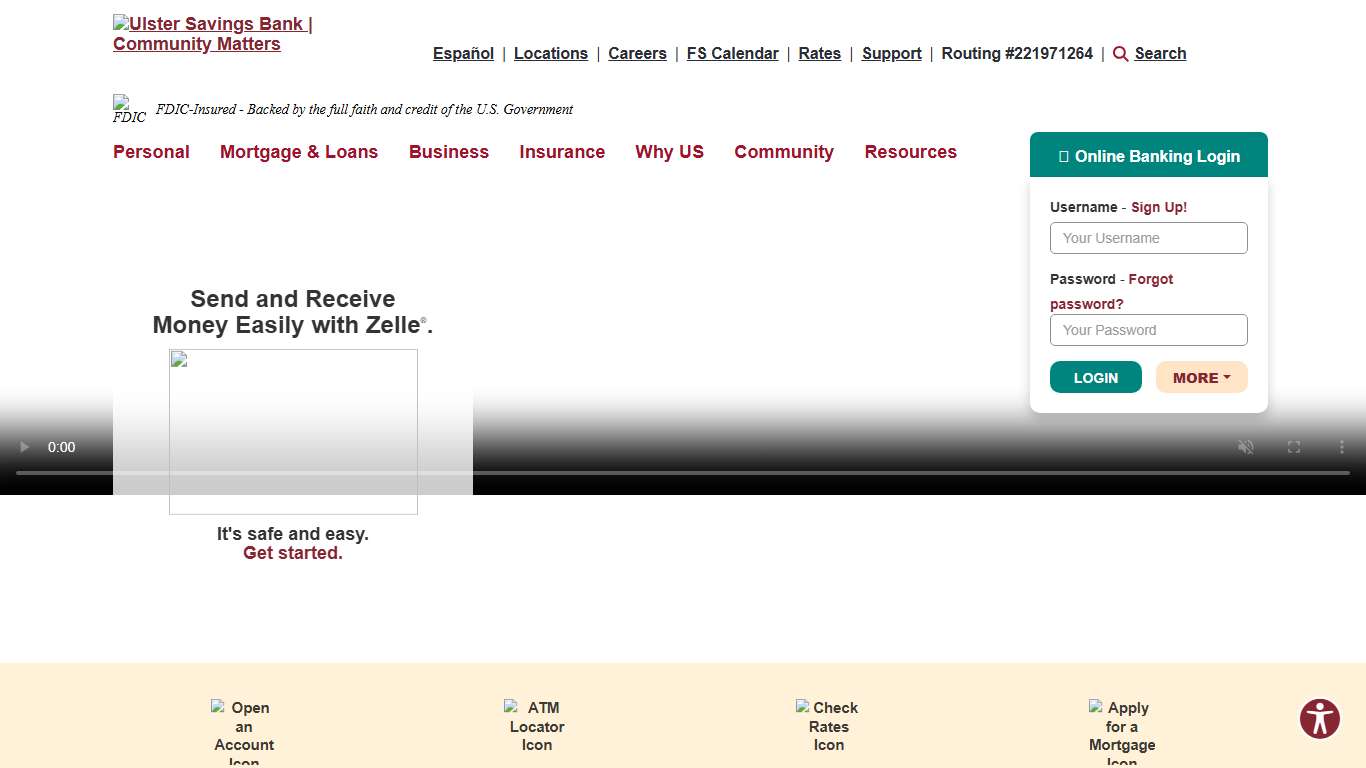Viewport: 1366px width, 768px height.
Task: Select the Community menu item
Action: click(784, 152)
